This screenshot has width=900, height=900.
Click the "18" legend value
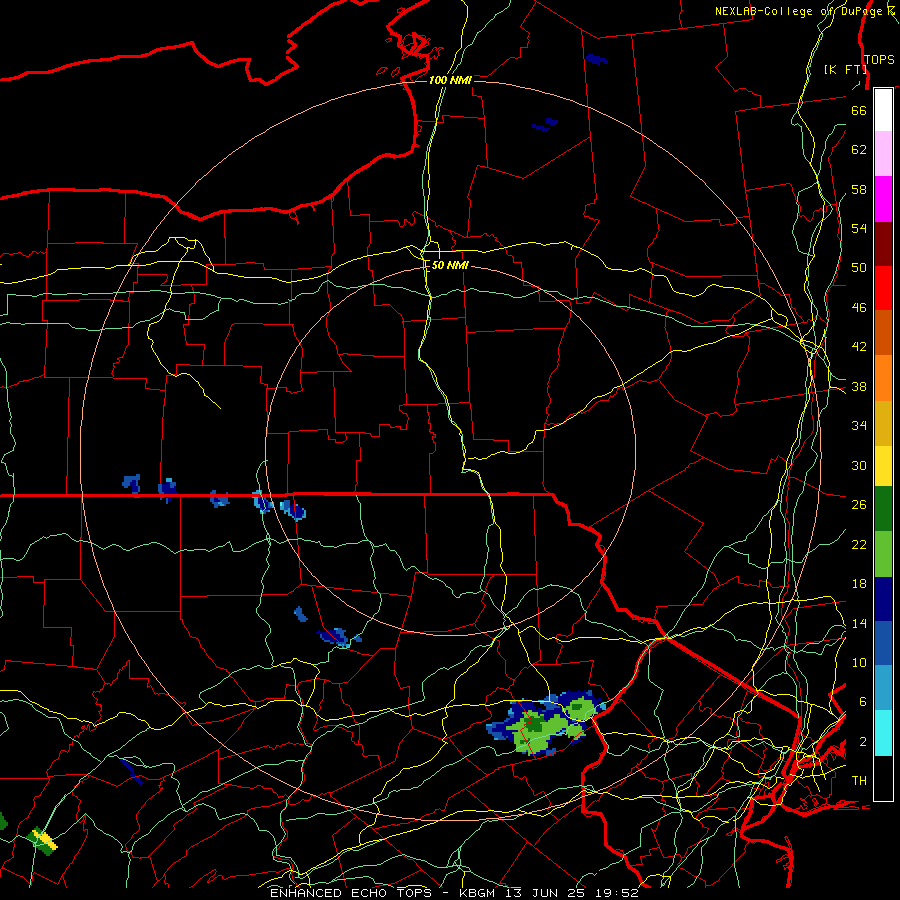(859, 584)
